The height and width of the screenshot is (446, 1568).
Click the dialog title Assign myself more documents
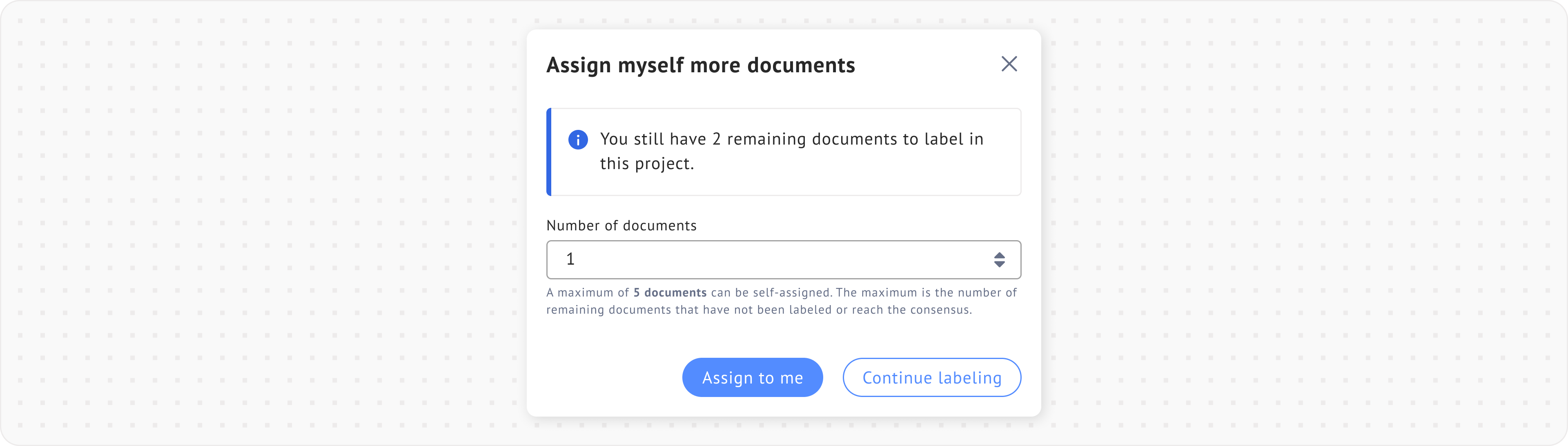tap(700, 65)
